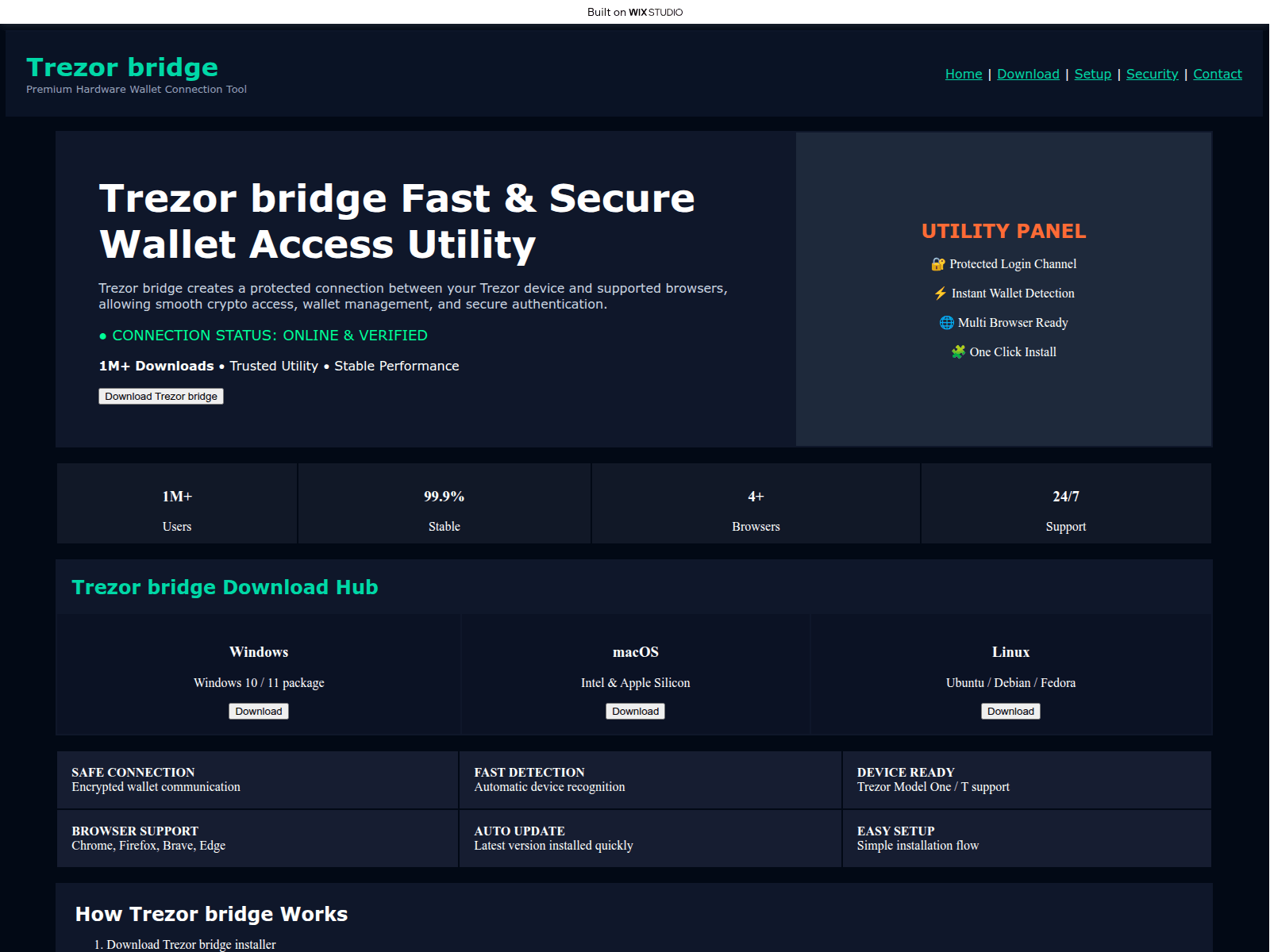This screenshot has height=952, width=1270.
Task: Click the 4+ Browsers stat card
Action: (x=756, y=504)
